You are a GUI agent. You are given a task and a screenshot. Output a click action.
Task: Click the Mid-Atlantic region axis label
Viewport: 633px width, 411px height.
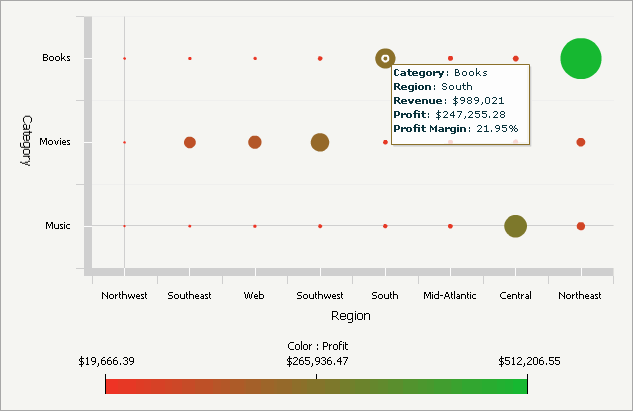click(x=450, y=295)
